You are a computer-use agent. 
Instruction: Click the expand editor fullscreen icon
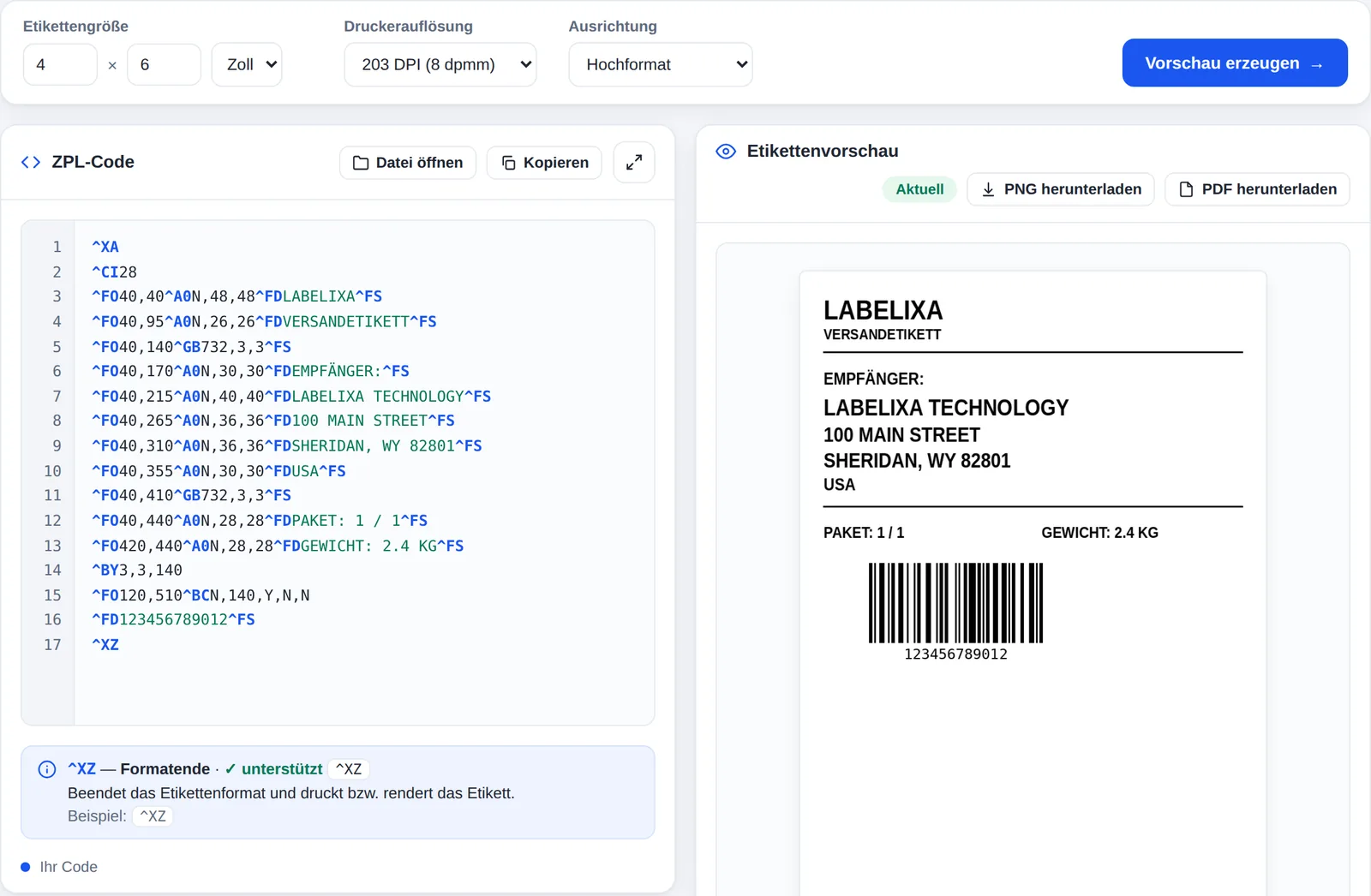click(634, 162)
